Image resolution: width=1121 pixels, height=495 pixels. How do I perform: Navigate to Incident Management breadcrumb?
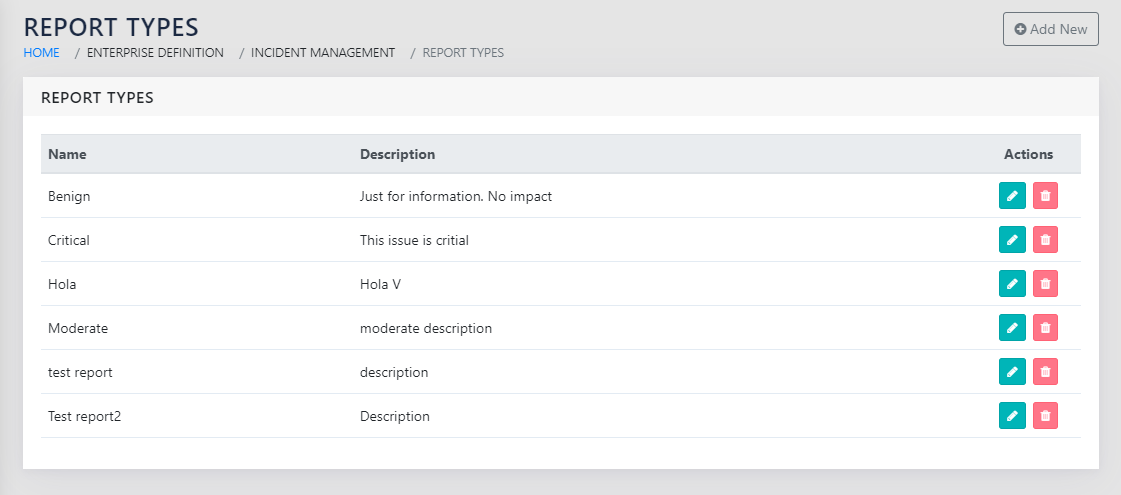(322, 52)
